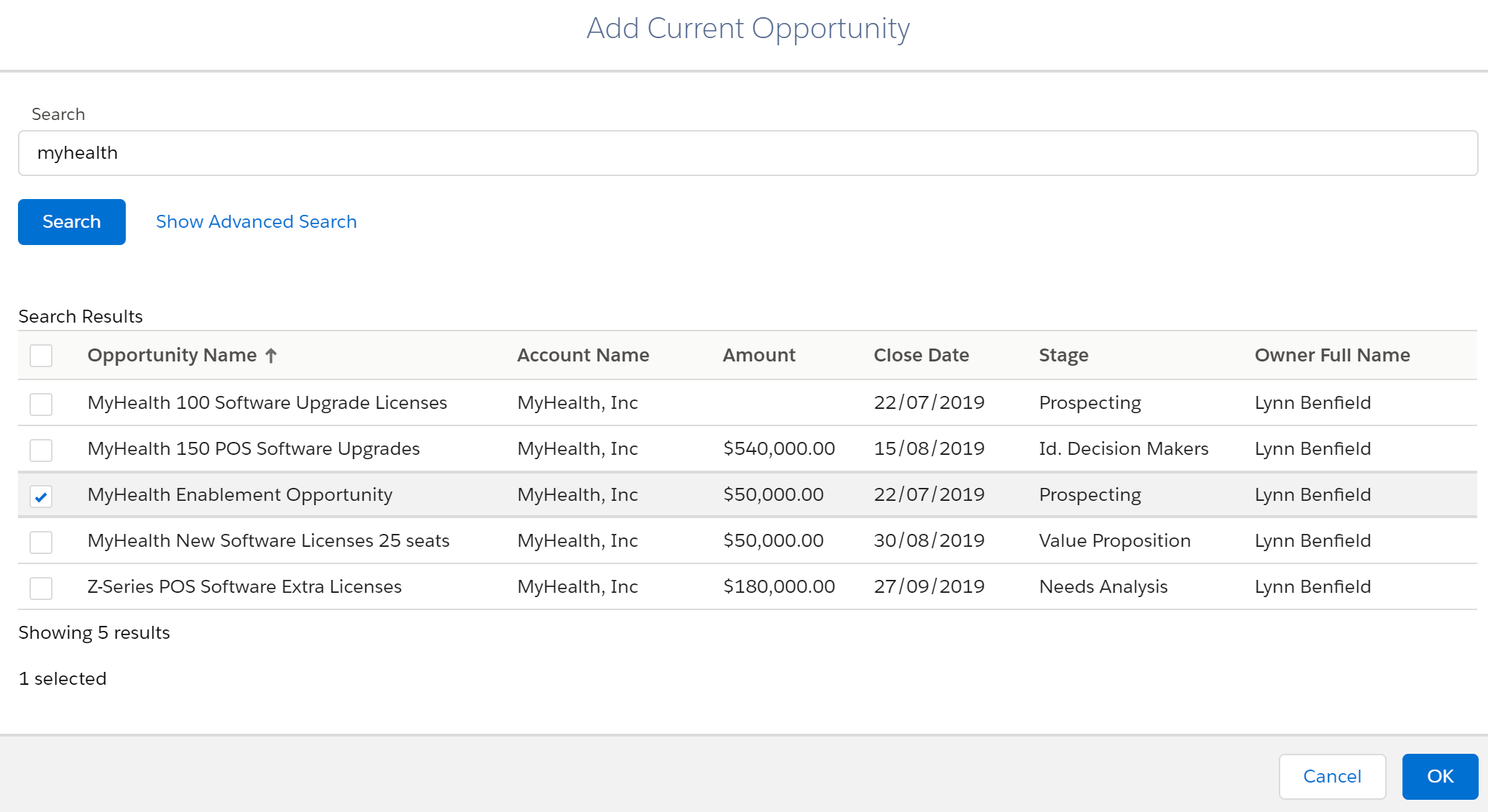Click the Add Current Opportunity title
1488x812 pixels.
pos(748,29)
